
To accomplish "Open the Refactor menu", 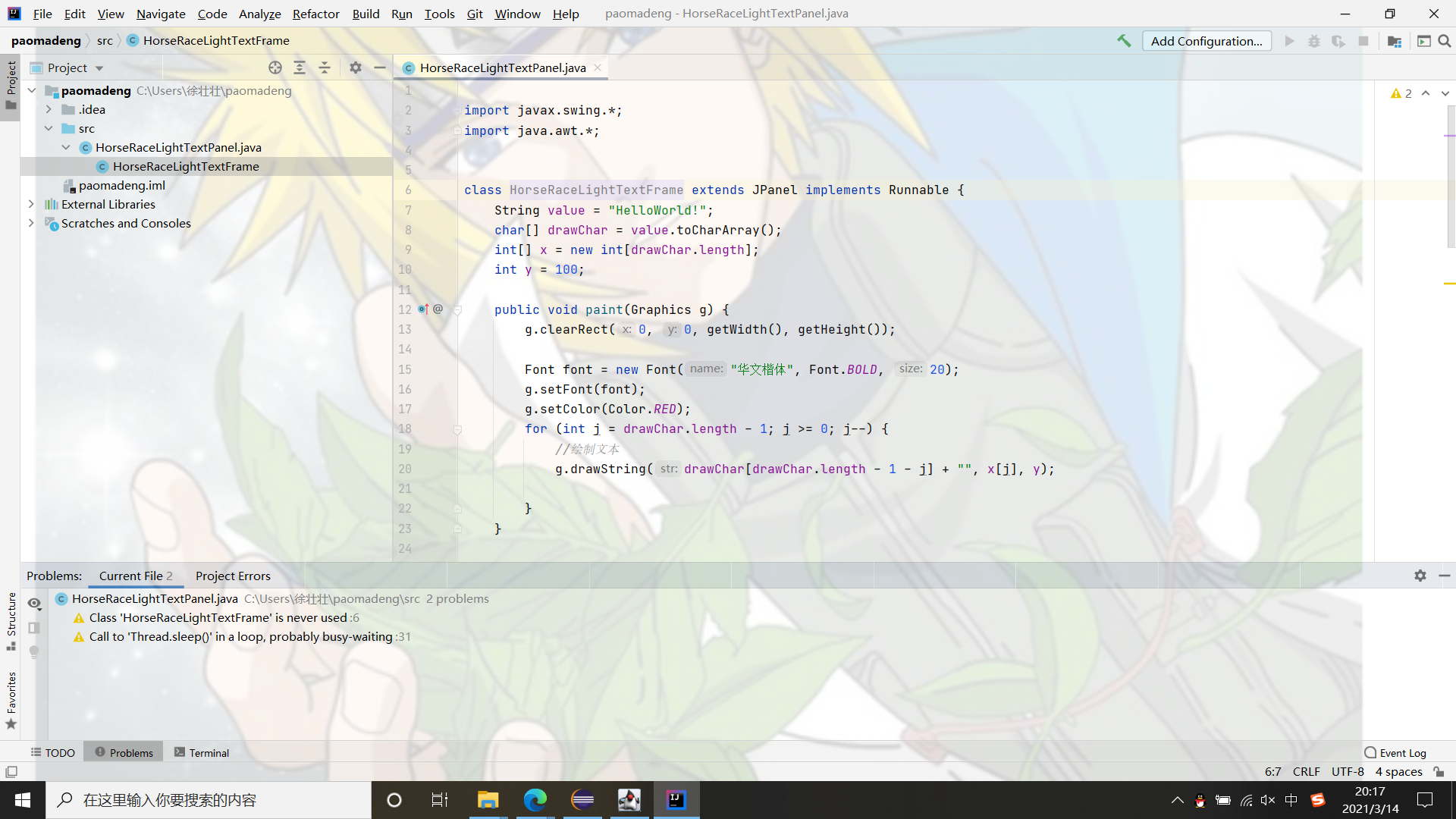I will [x=315, y=14].
